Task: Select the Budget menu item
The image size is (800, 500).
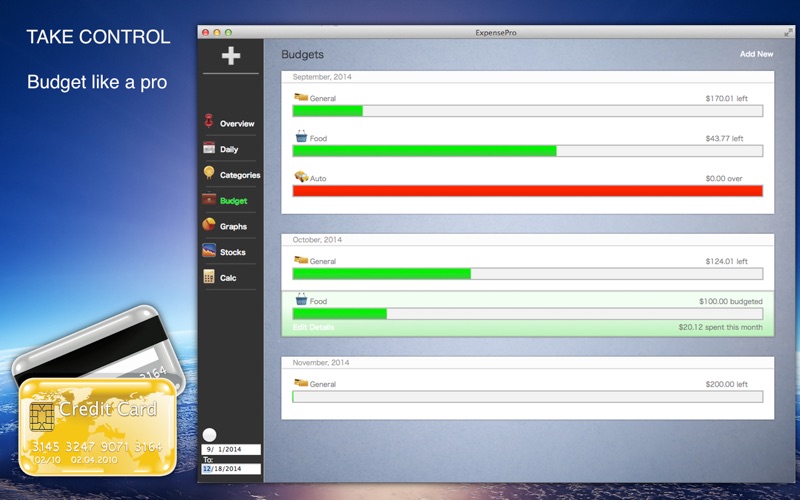Action: pos(234,201)
